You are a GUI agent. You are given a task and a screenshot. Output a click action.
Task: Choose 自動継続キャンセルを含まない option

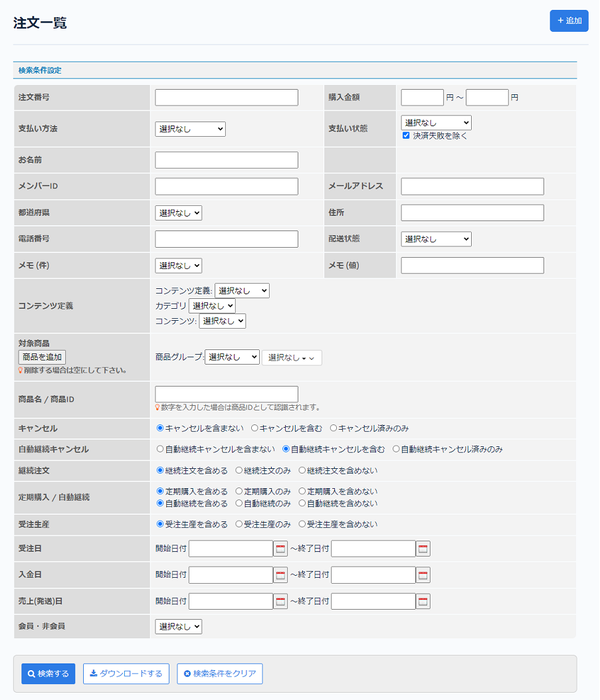tap(160, 449)
